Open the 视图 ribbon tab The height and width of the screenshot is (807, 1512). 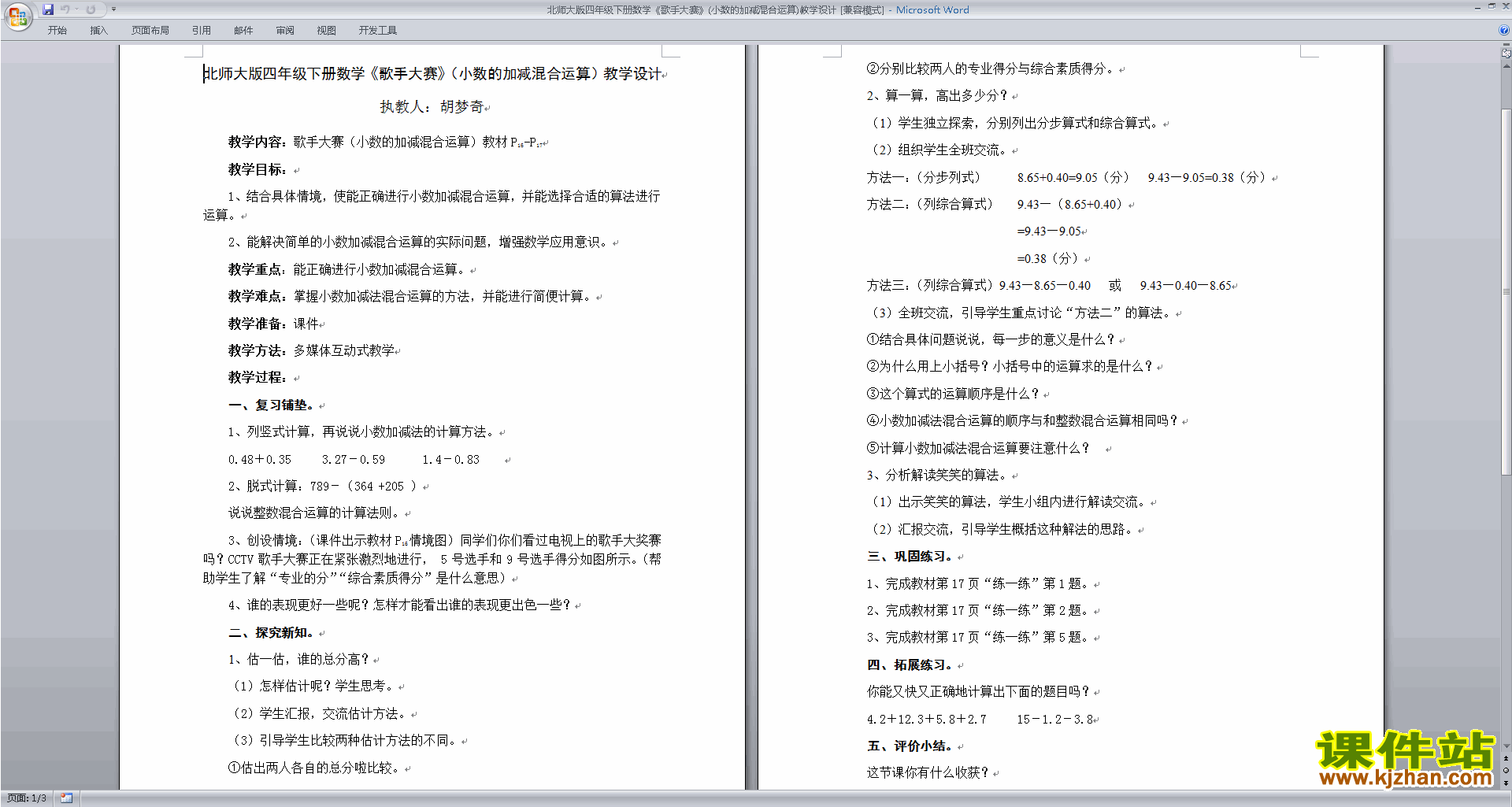tap(326, 30)
